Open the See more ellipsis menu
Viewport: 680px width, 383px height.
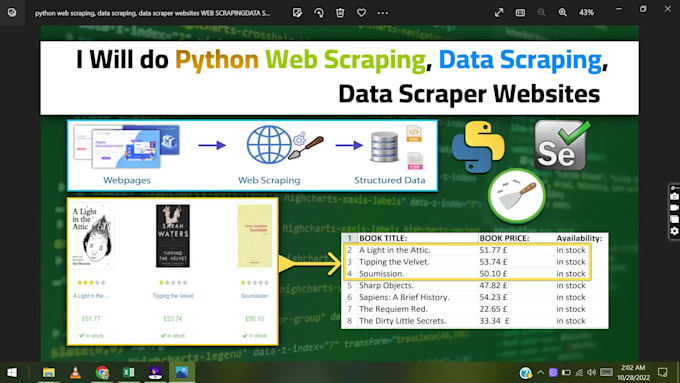click(382, 13)
